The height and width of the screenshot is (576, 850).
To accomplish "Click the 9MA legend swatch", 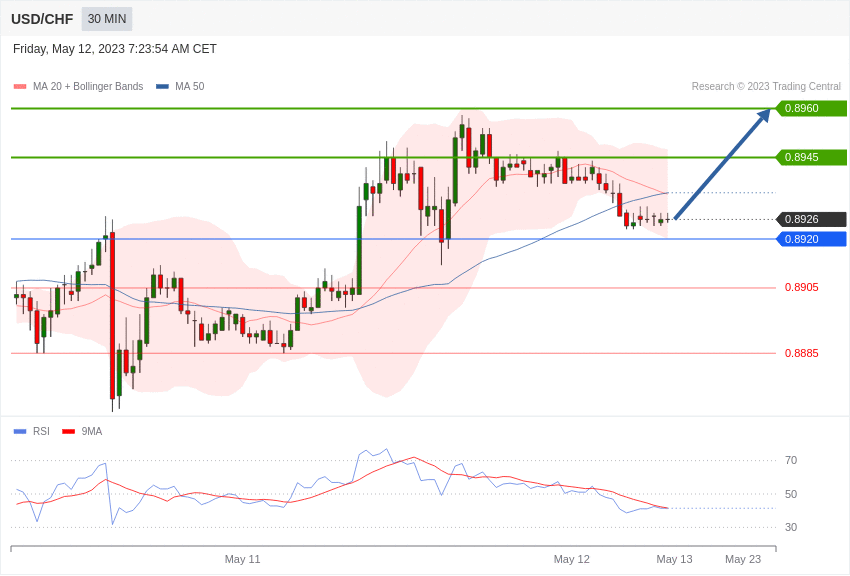I will click(68, 432).
